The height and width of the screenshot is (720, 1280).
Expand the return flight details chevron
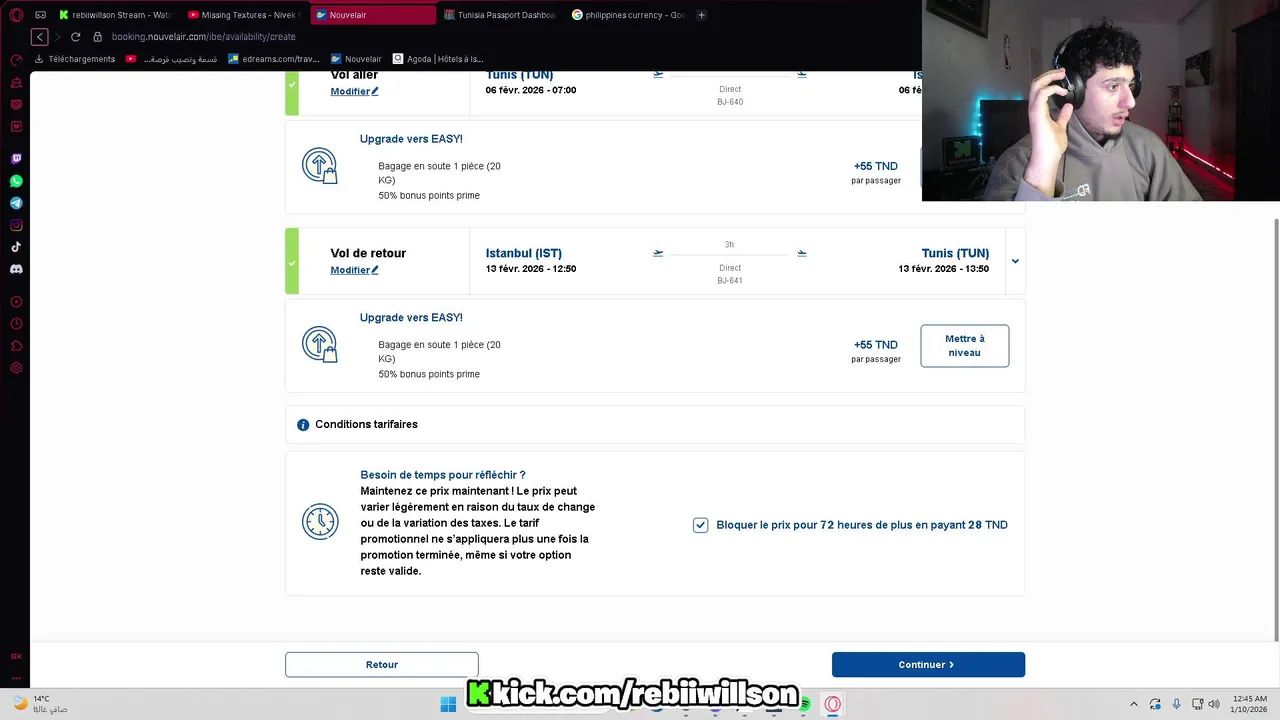[1015, 261]
